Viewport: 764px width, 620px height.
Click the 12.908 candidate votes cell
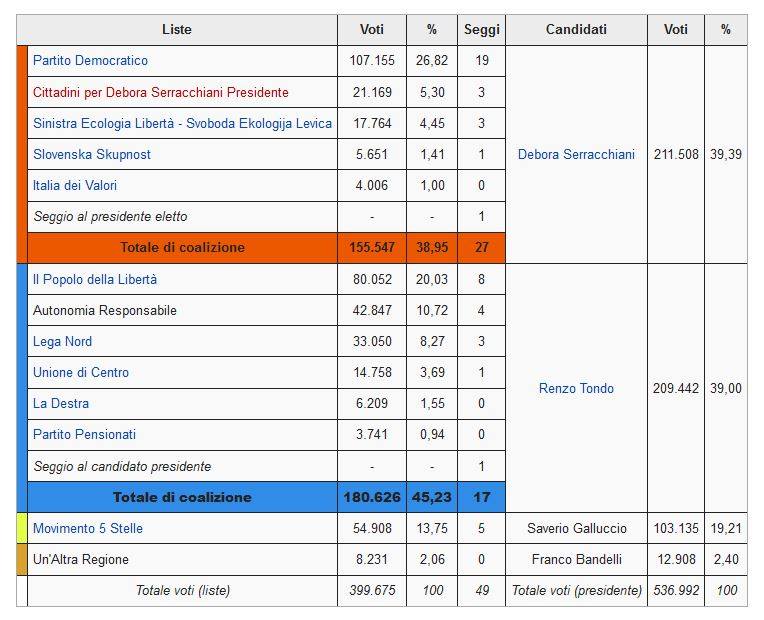point(676,560)
